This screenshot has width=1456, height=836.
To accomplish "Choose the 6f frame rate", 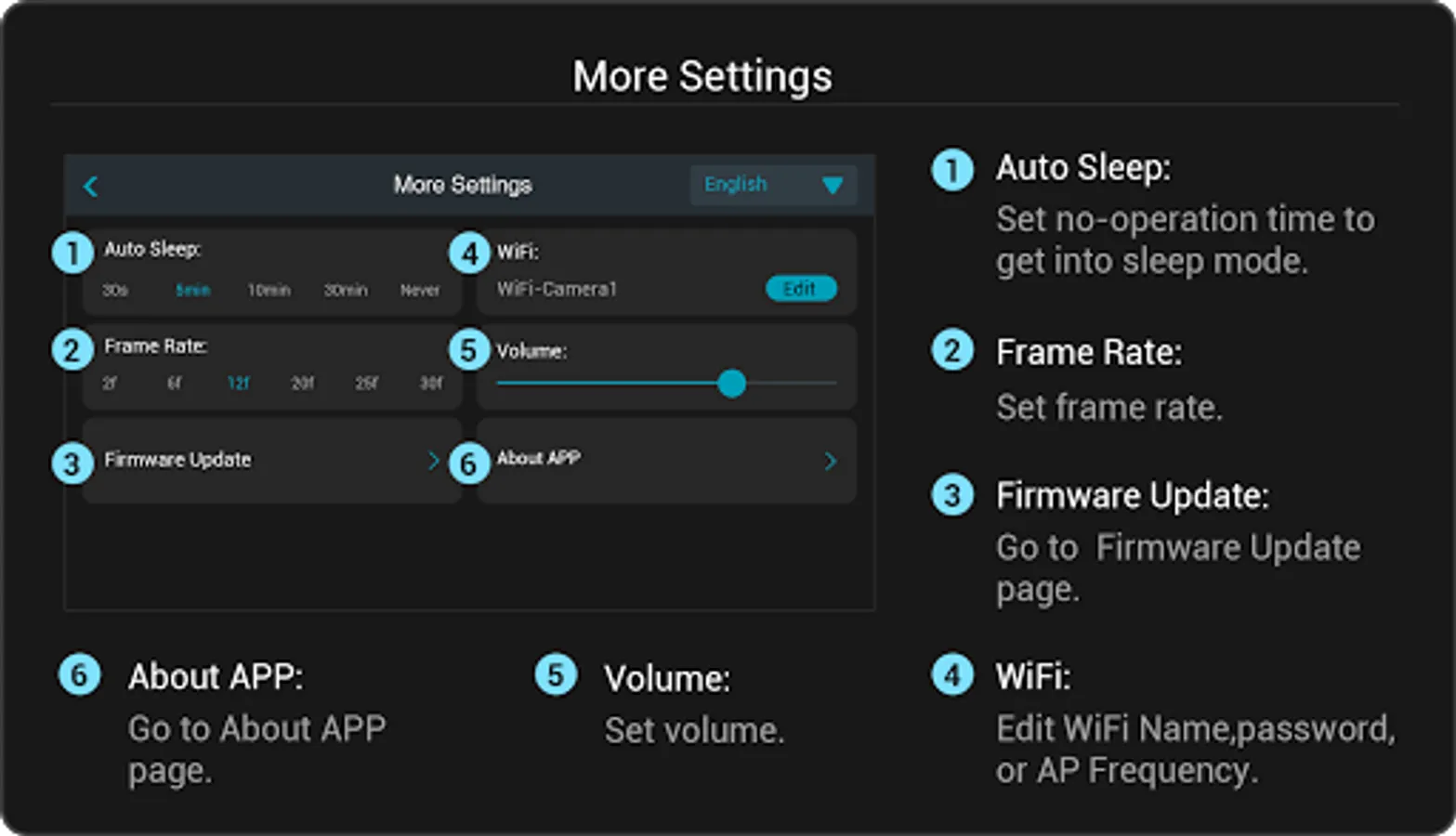I will pyautogui.click(x=174, y=383).
